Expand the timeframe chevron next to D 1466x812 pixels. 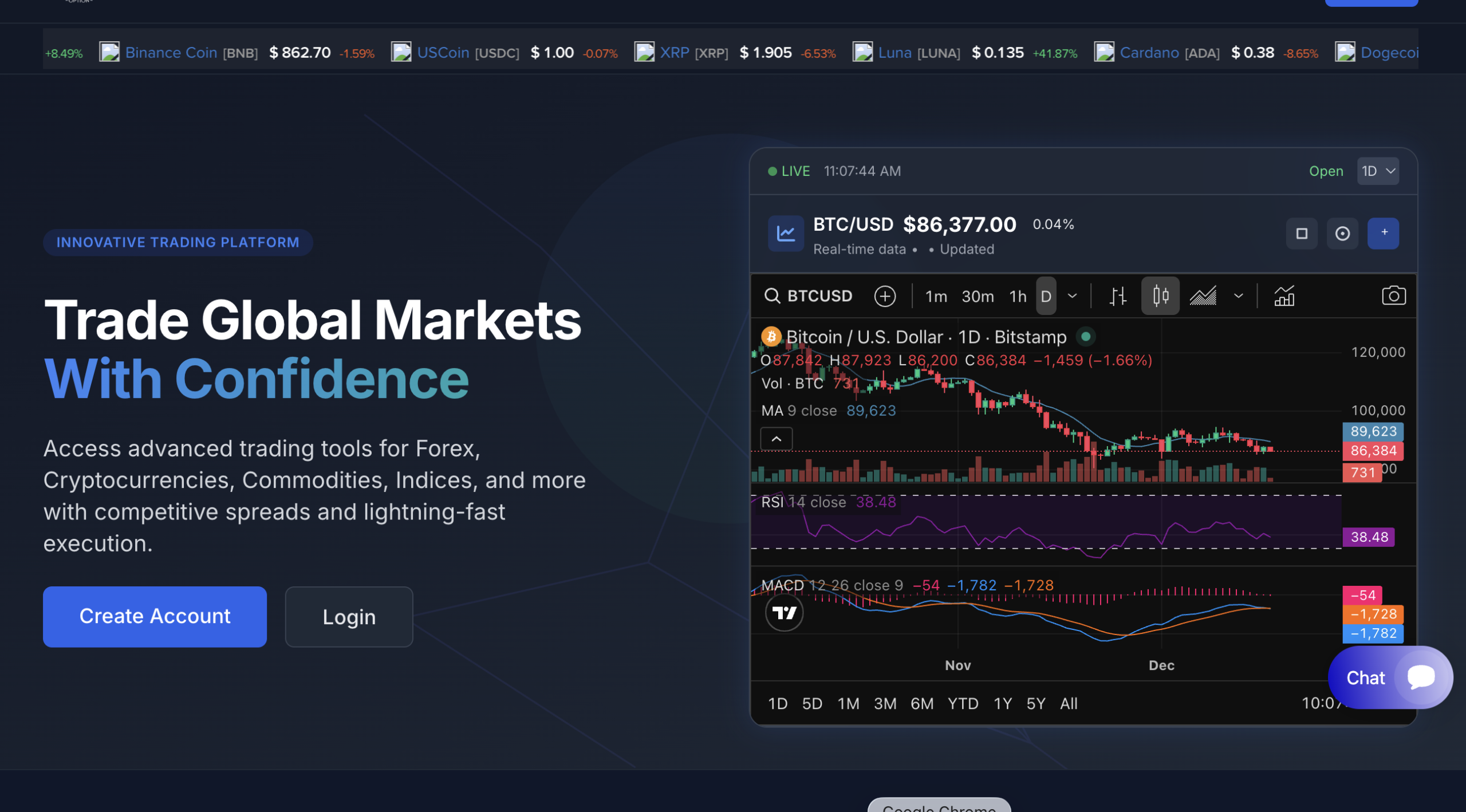(x=1073, y=296)
